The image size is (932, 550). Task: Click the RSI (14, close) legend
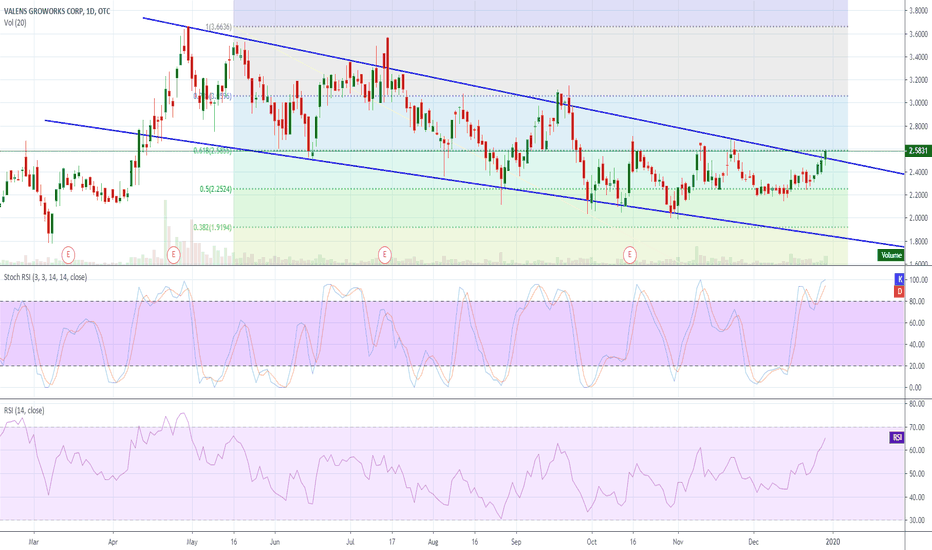24,410
